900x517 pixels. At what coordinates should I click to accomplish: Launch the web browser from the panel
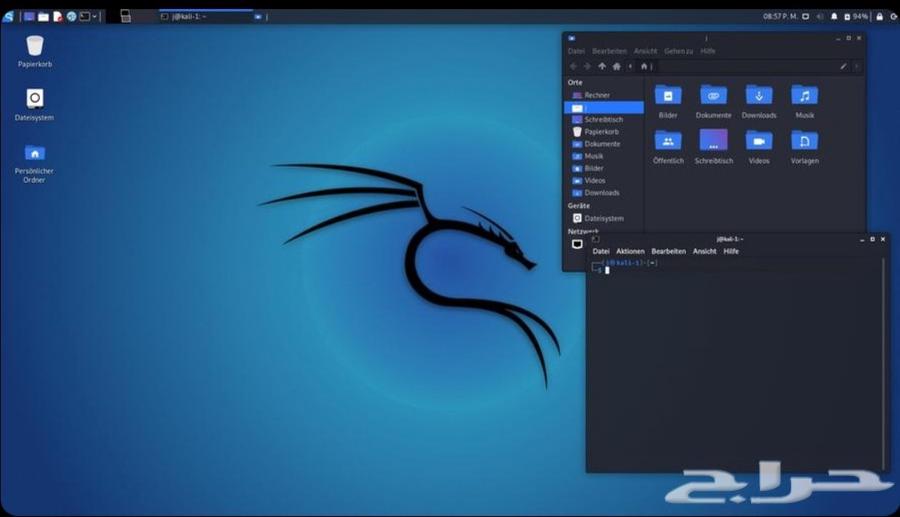click(71, 17)
